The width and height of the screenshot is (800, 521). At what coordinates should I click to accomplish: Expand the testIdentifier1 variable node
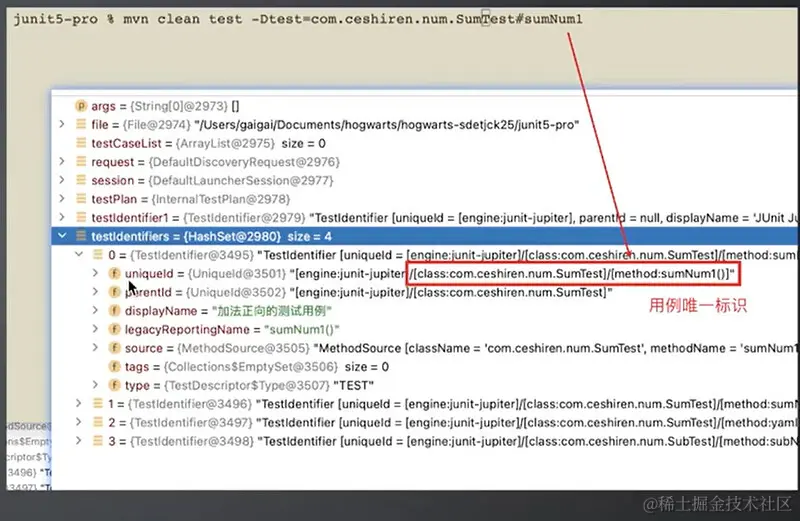(62, 217)
